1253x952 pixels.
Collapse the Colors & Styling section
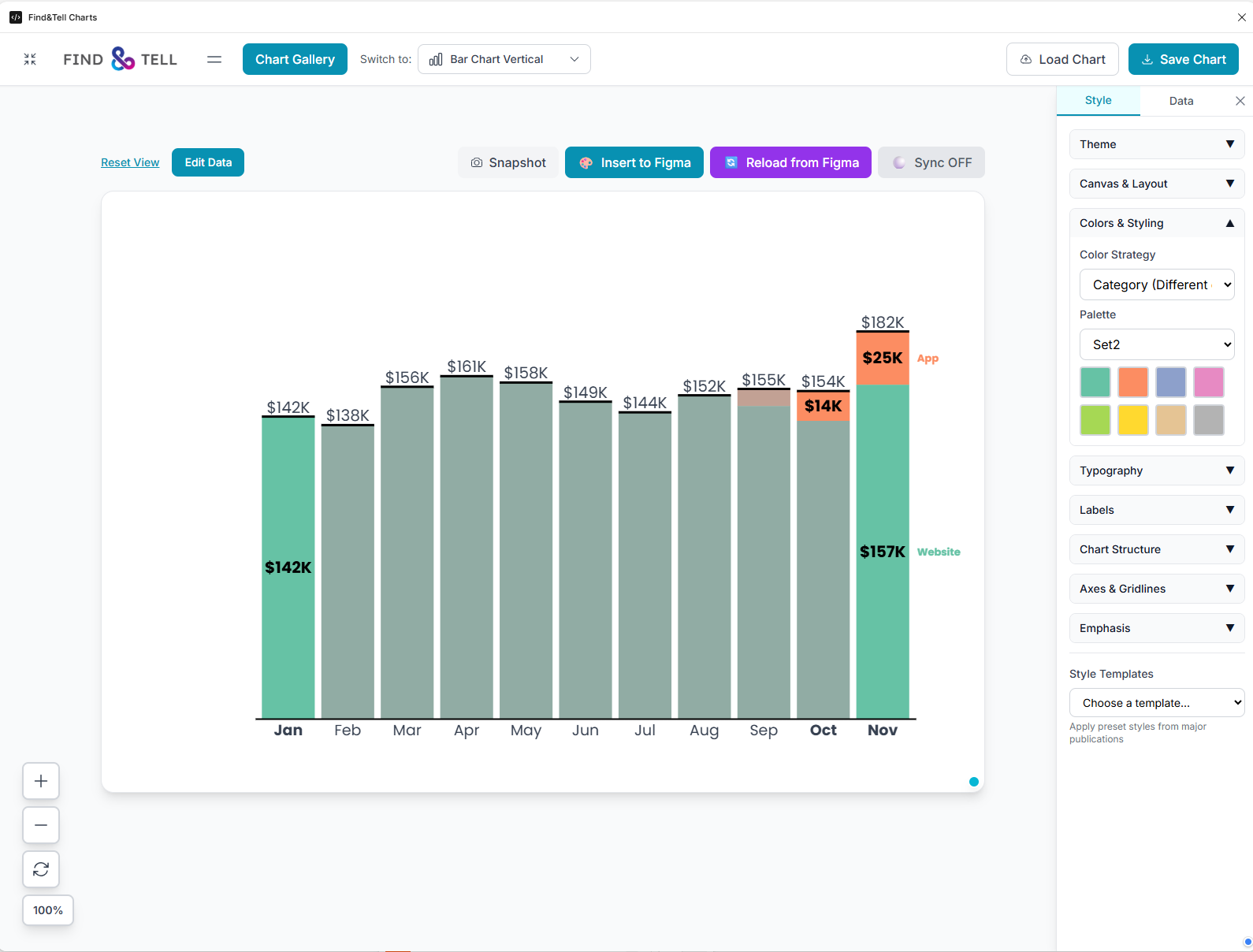tap(1156, 223)
